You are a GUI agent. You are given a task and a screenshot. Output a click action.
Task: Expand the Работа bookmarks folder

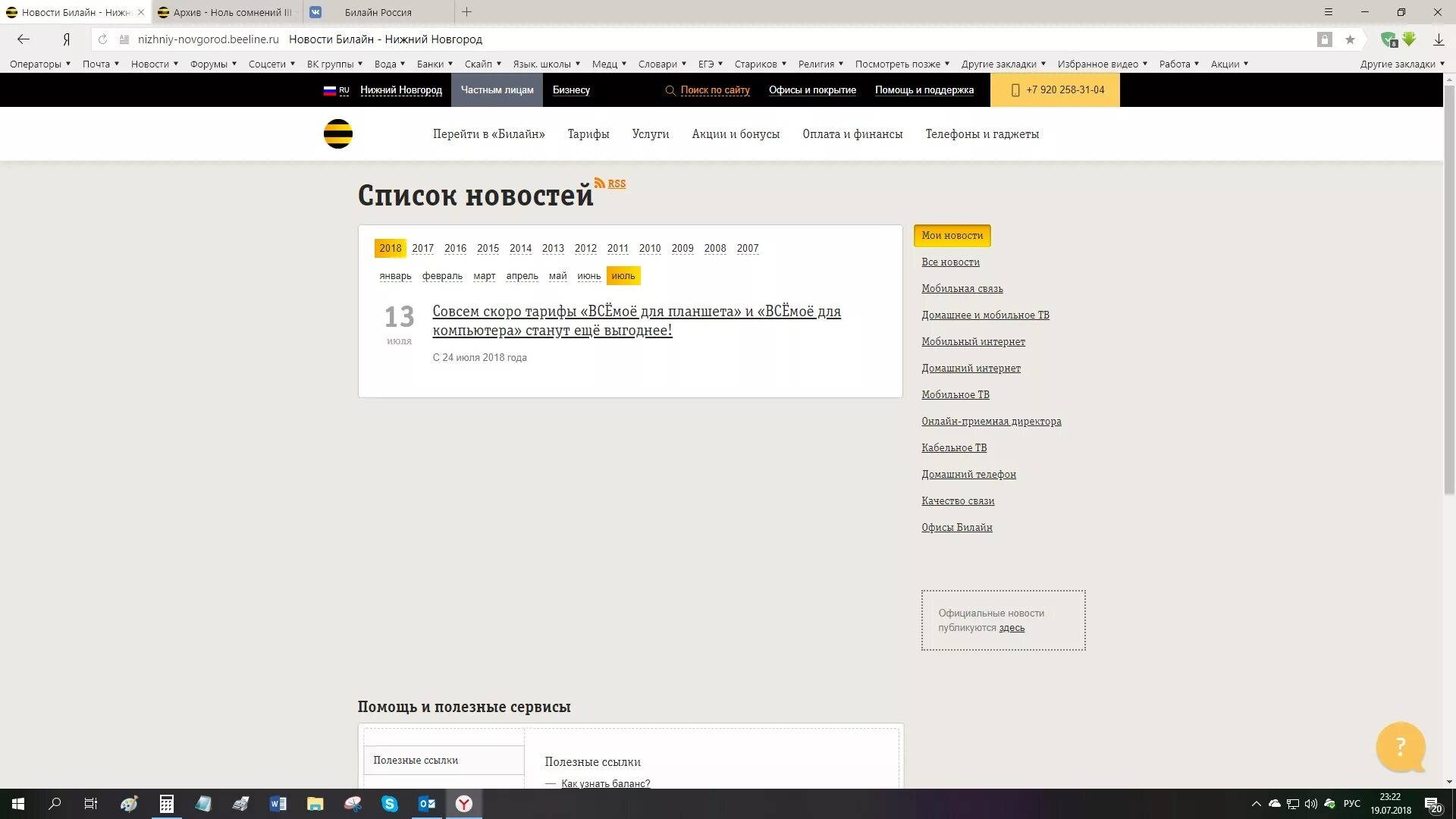[1179, 64]
